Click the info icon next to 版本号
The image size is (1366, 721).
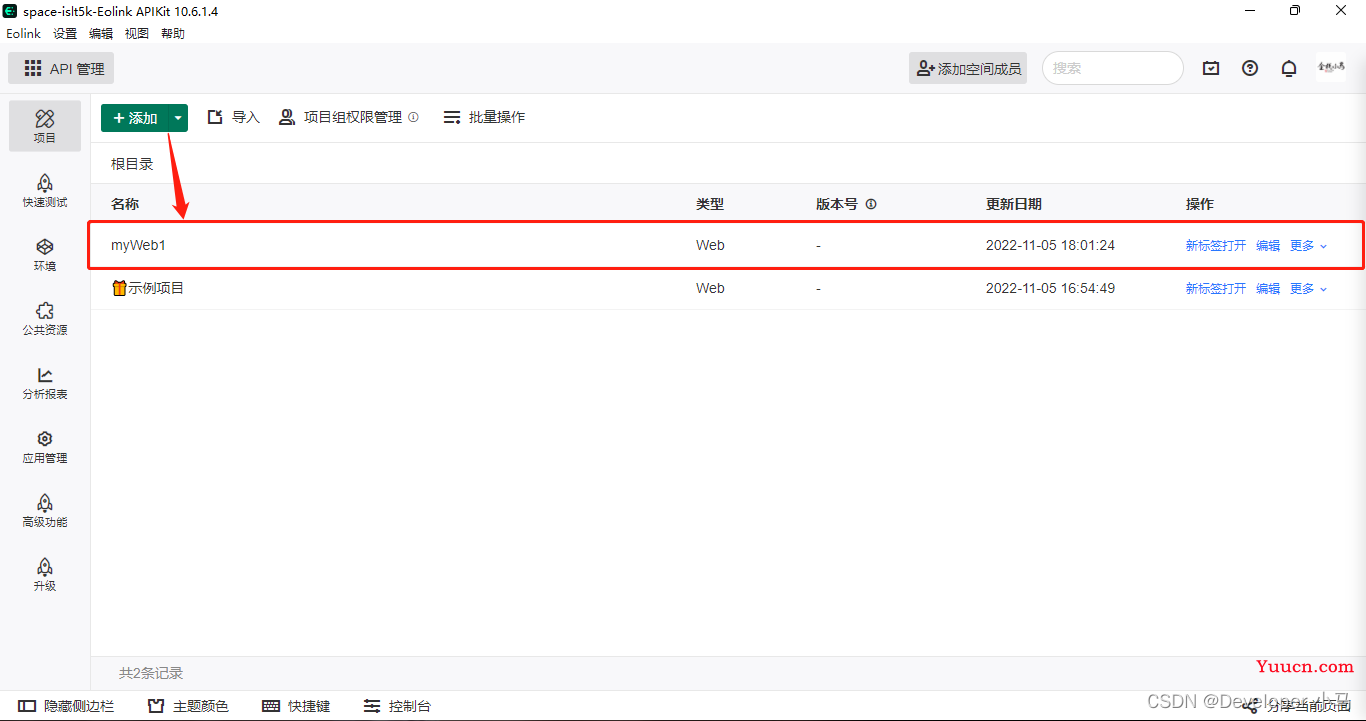871,204
